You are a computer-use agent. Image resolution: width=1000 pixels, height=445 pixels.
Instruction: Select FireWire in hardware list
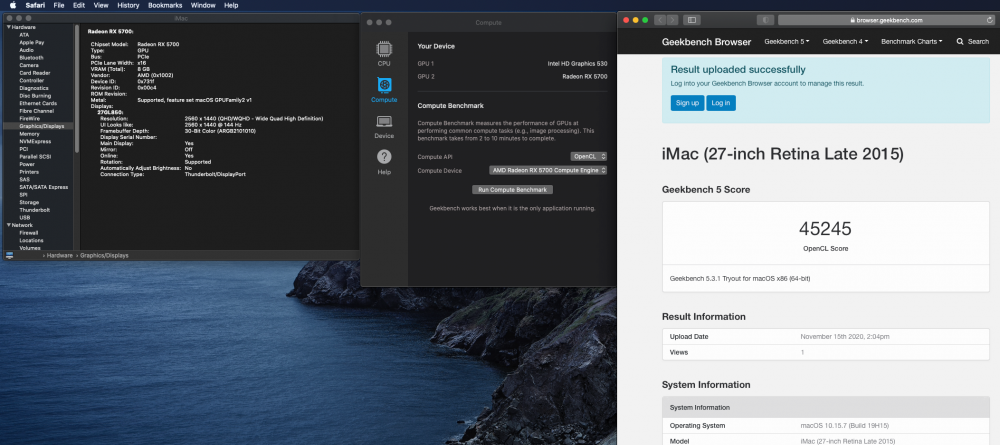(29, 119)
